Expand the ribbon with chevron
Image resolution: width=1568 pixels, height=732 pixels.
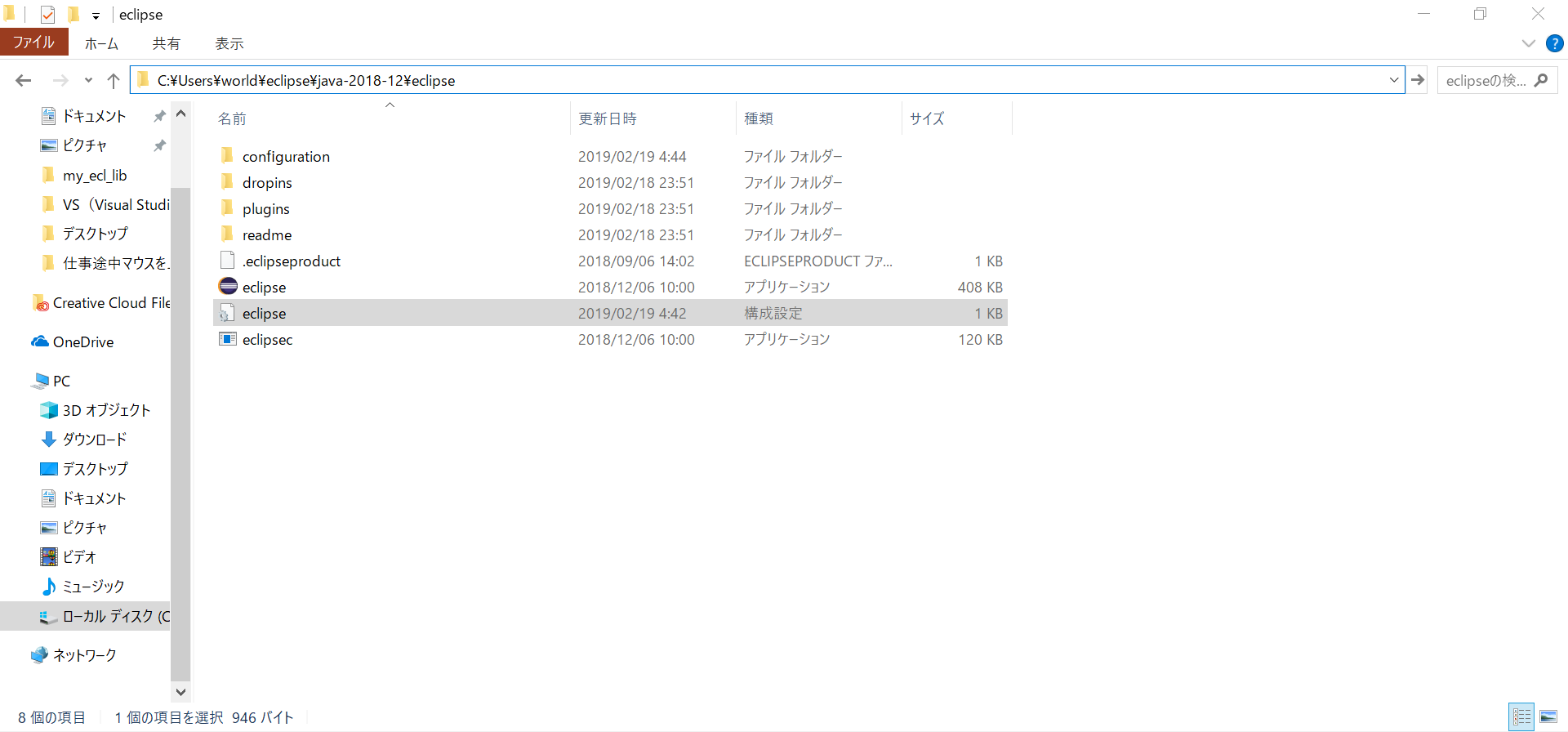point(1529,43)
